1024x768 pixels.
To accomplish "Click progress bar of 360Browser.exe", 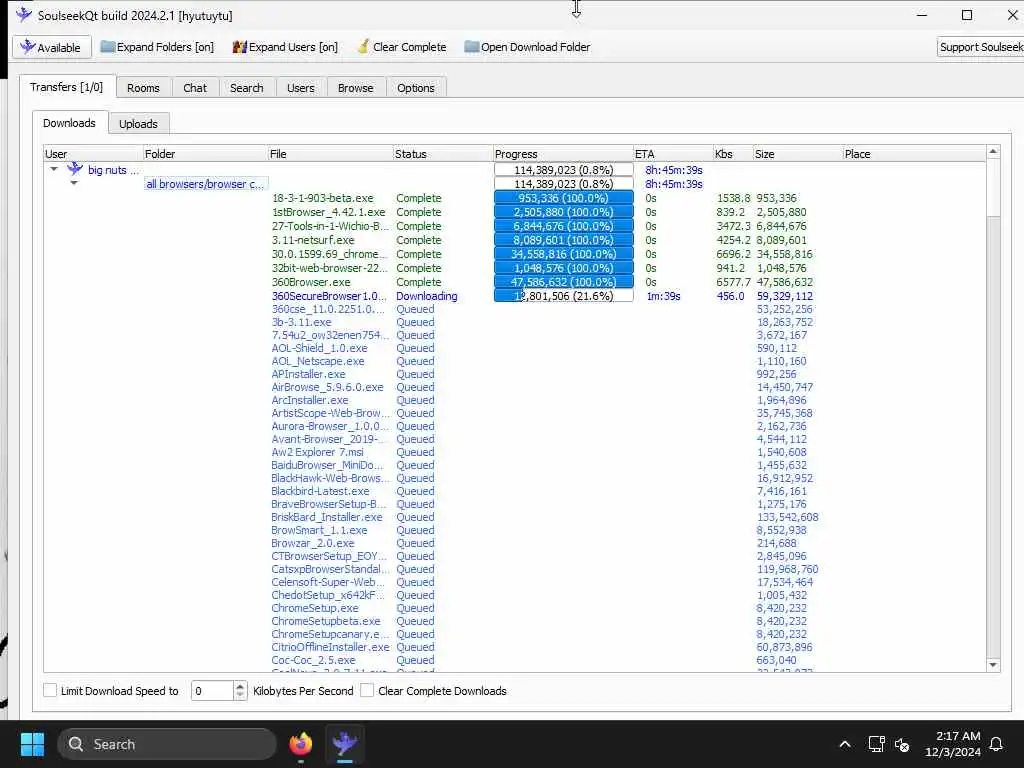I will click(564, 282).
